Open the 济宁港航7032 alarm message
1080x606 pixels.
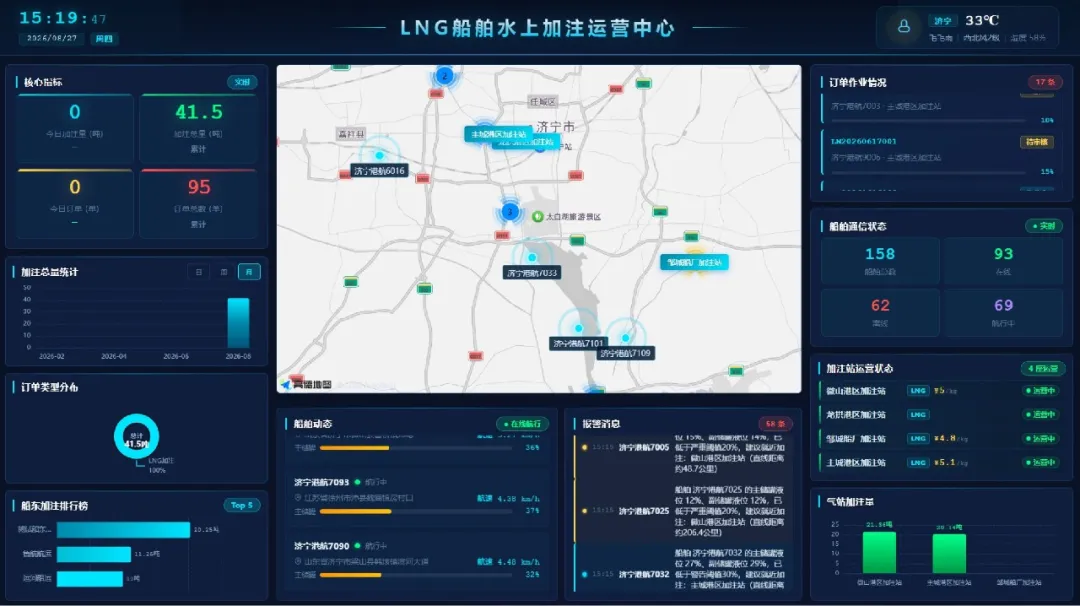click(x=682, y=569)
